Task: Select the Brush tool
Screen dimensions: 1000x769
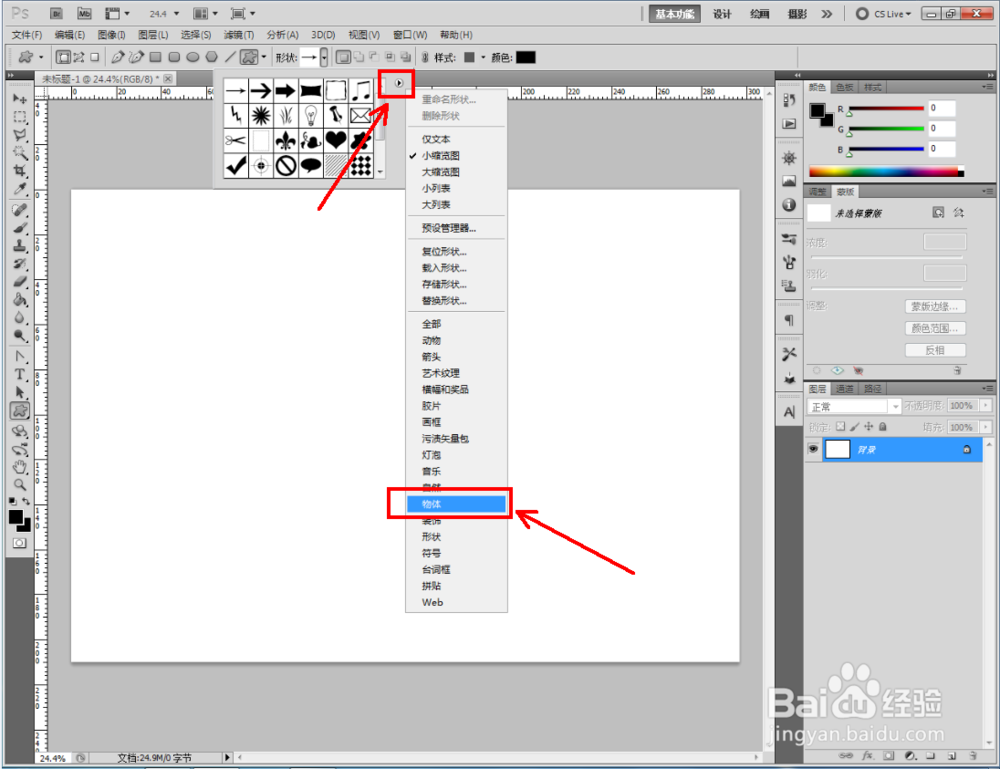Action: pos(20,228)
